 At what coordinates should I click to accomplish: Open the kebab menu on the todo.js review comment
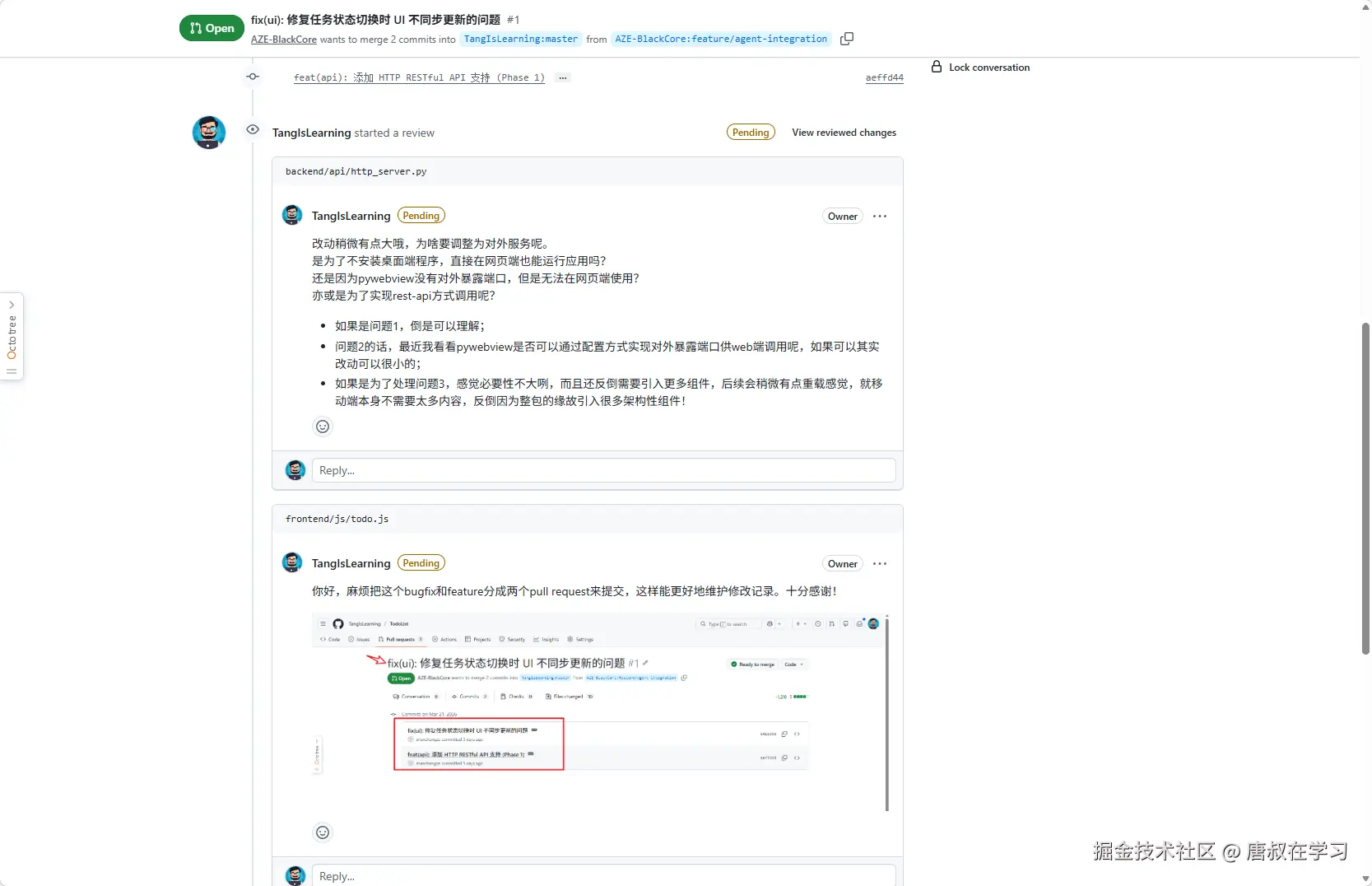[x=879, y=563]
